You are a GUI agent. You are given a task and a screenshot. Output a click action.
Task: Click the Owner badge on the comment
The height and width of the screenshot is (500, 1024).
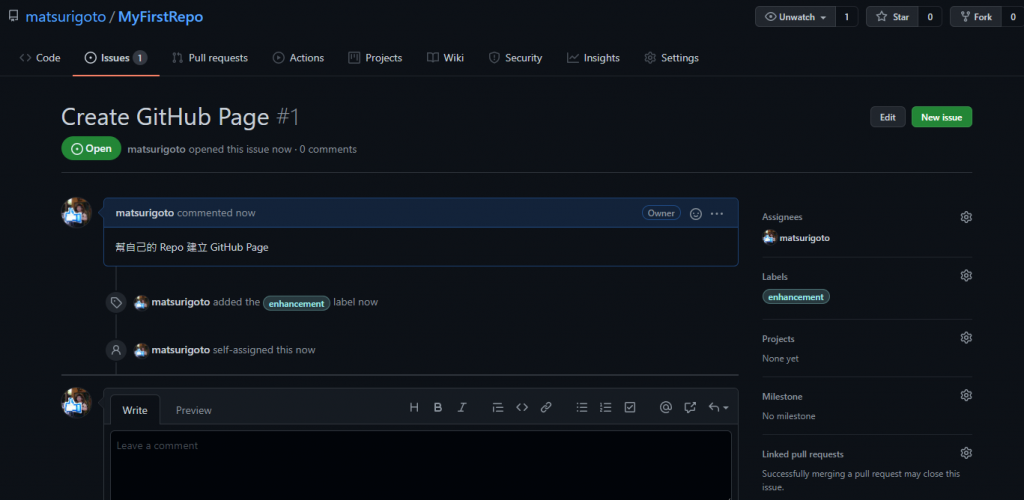(x=661, y=213)
